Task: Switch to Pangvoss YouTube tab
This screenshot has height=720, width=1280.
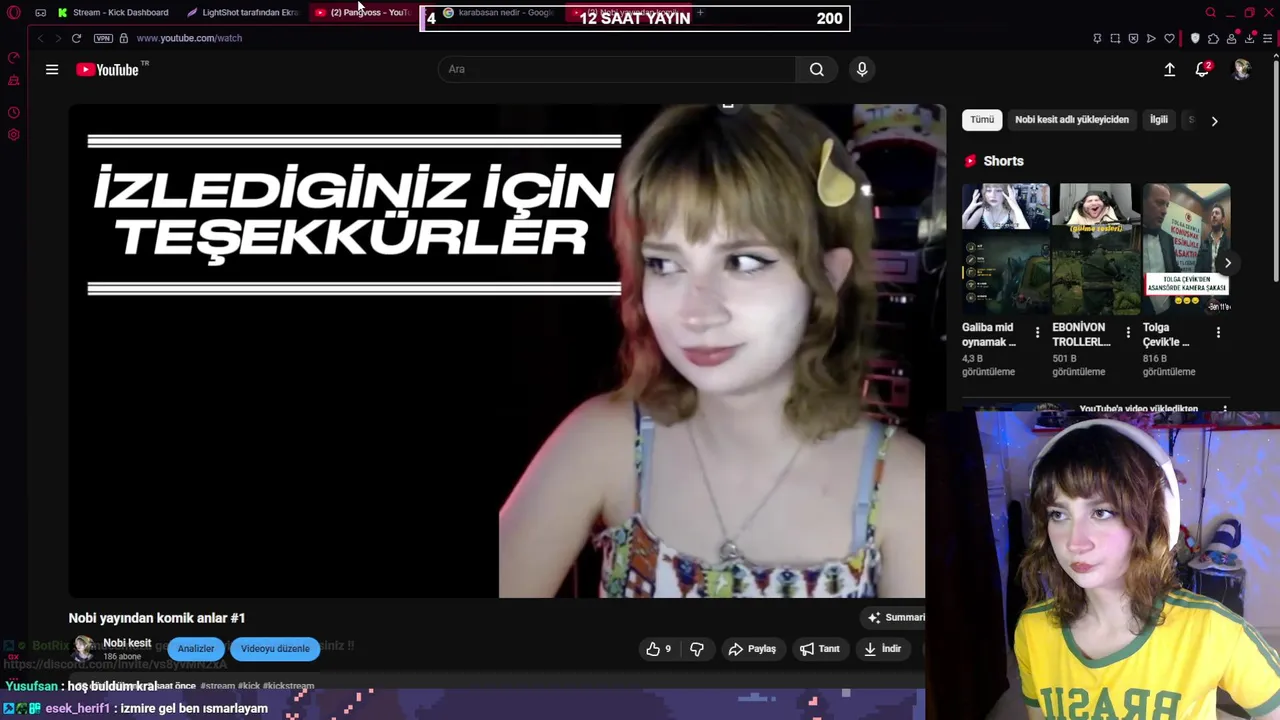Action: pos(362,12)
